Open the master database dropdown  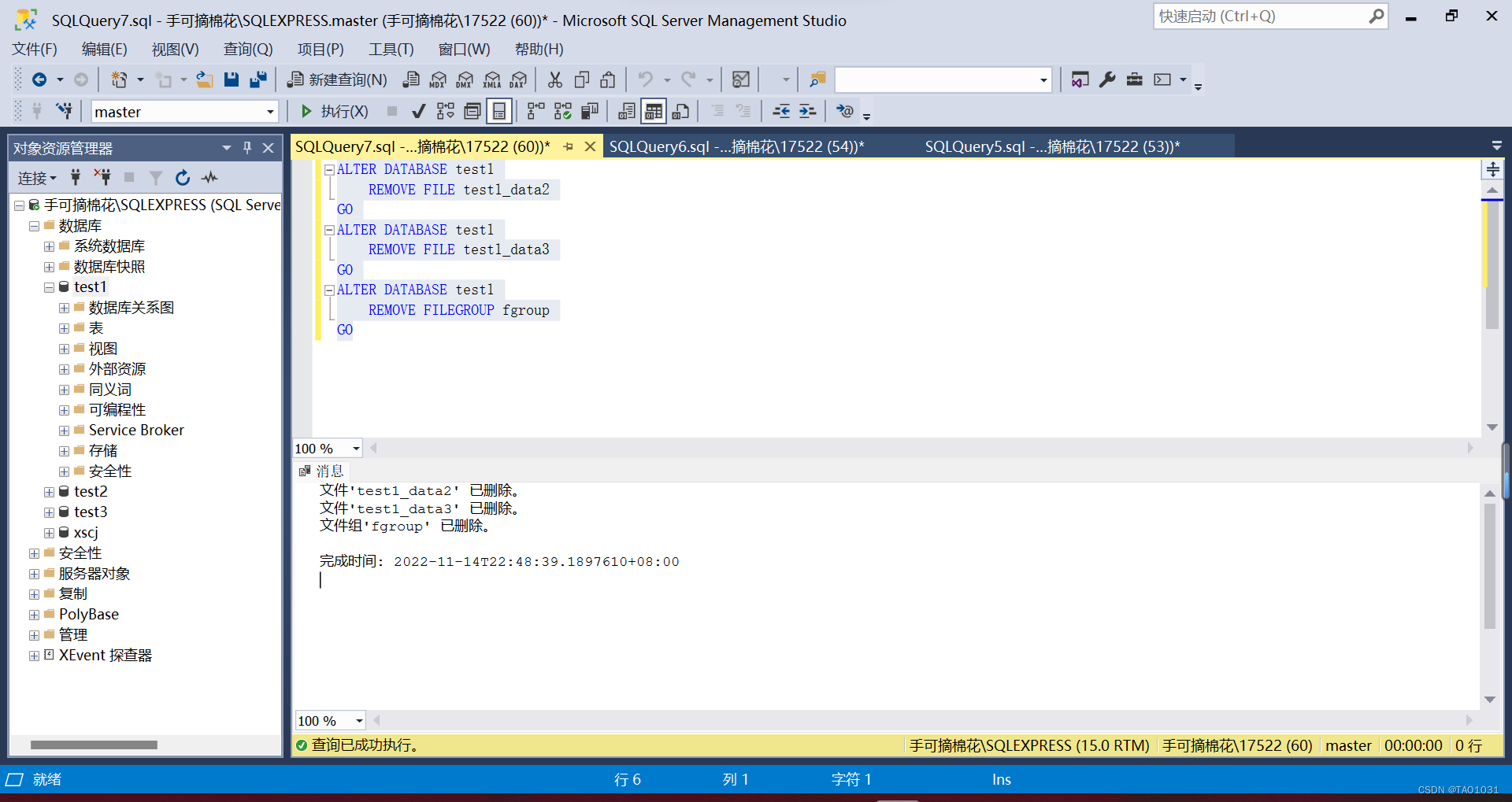pyautogui.click(x=270, y=112)
